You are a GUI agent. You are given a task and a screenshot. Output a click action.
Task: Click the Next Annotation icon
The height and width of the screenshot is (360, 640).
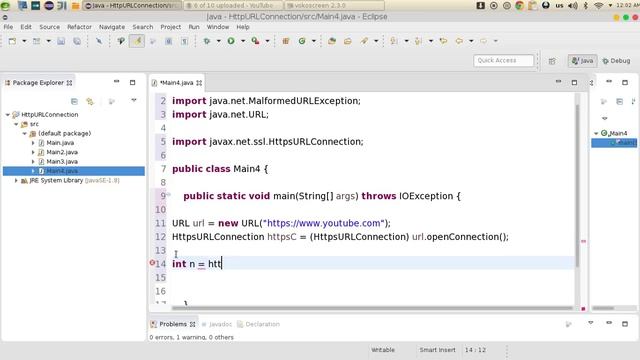point(394,41)
